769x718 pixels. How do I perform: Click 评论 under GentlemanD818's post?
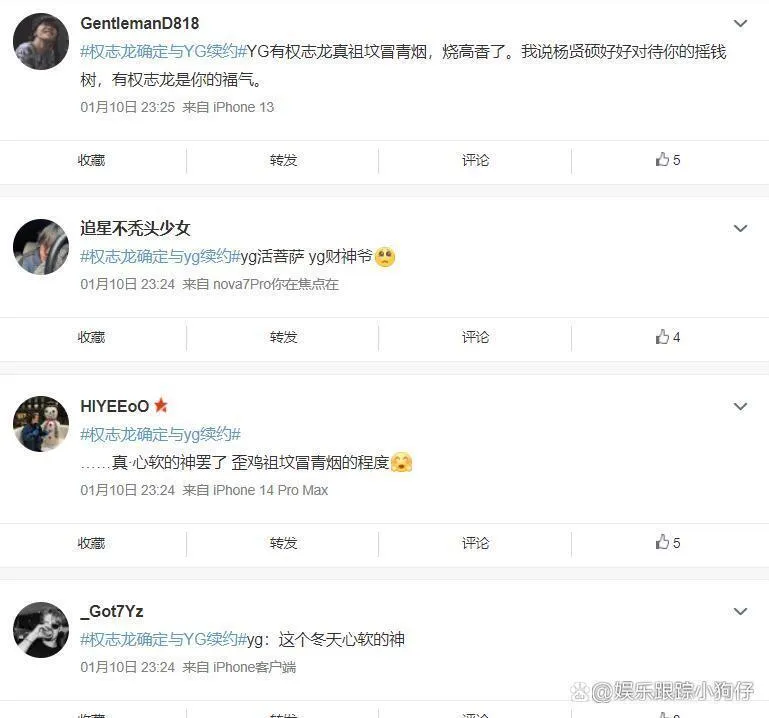tap(475, 160)
